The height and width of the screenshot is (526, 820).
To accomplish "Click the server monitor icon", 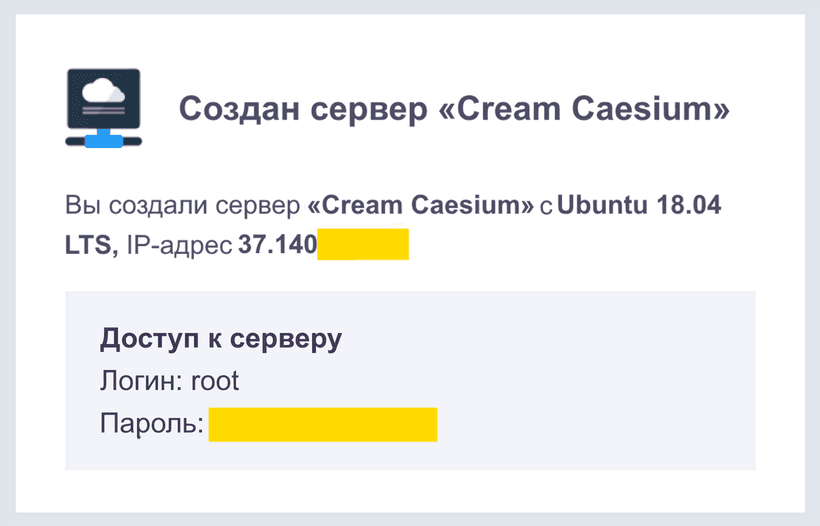I will point(104,108).
